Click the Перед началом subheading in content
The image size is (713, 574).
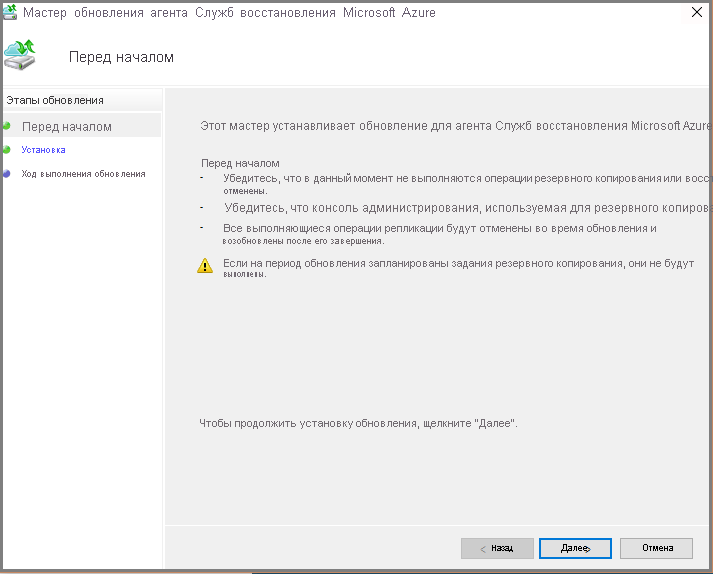[240, 163]
